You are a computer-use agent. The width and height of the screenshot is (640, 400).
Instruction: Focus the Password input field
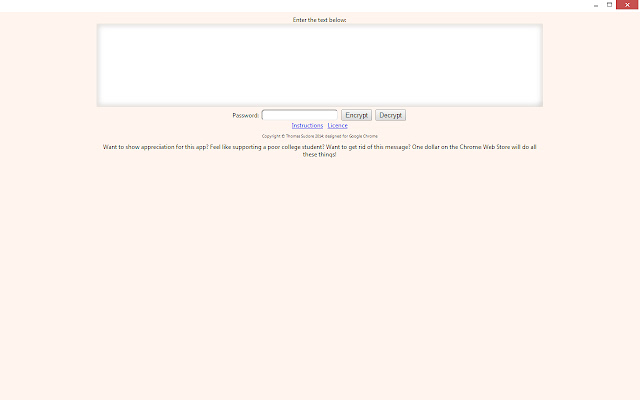coord(299,115)
